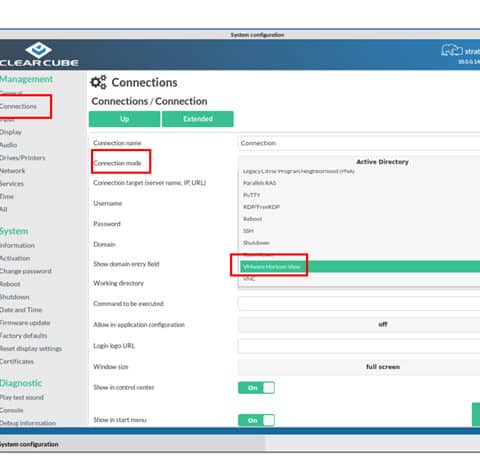Click the Management section heading

pos(26,79)
